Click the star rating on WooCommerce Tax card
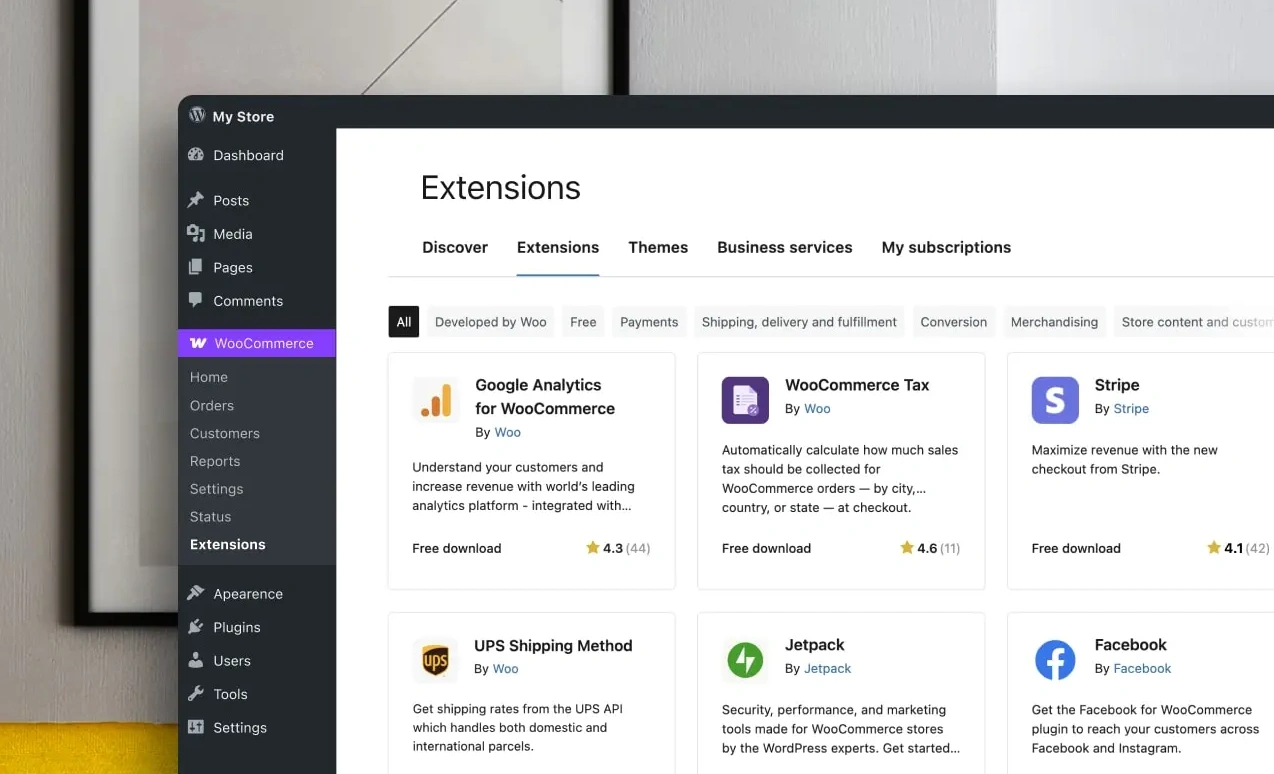The width and height of the screenshot is (1274, 774). pos(930,548)
